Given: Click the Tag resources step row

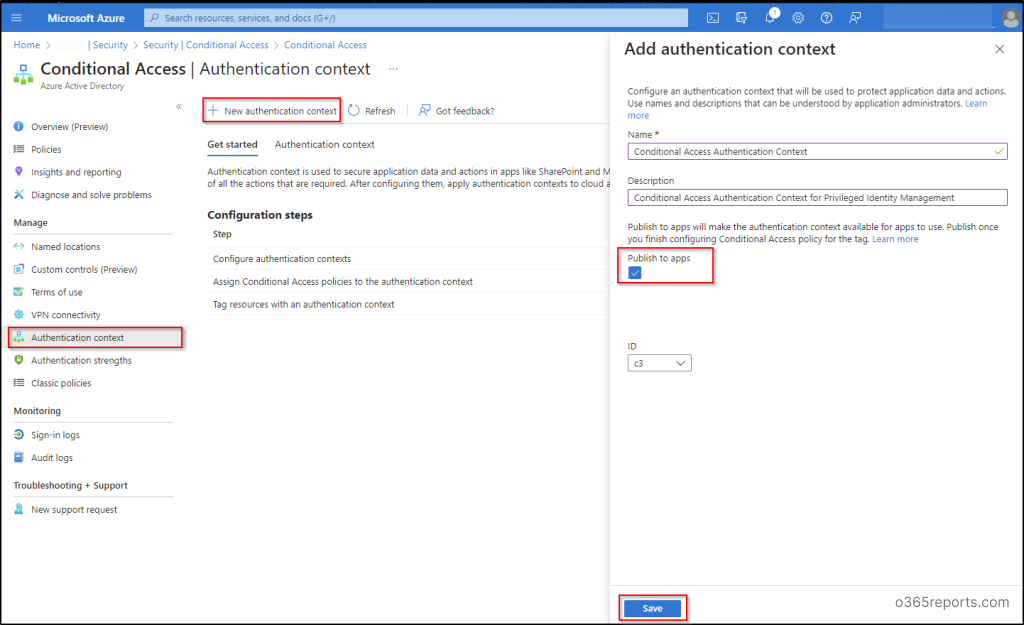Looking at the screenshot, I should 408,304.
